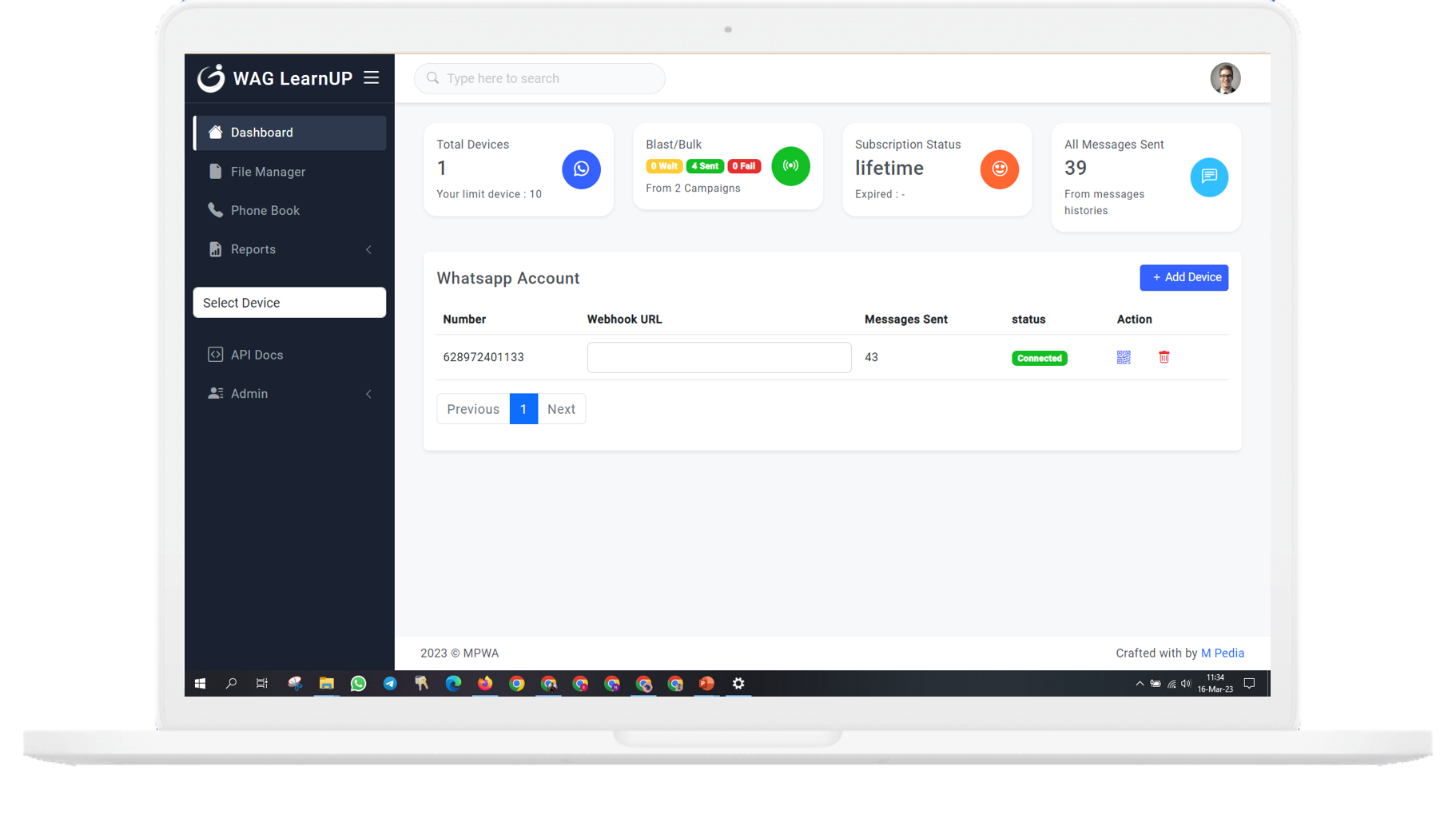Toggle the broadcast icon on Blast/Bulk card
1456x814 pixels.
pyautogui.click(x=790, y=166)
